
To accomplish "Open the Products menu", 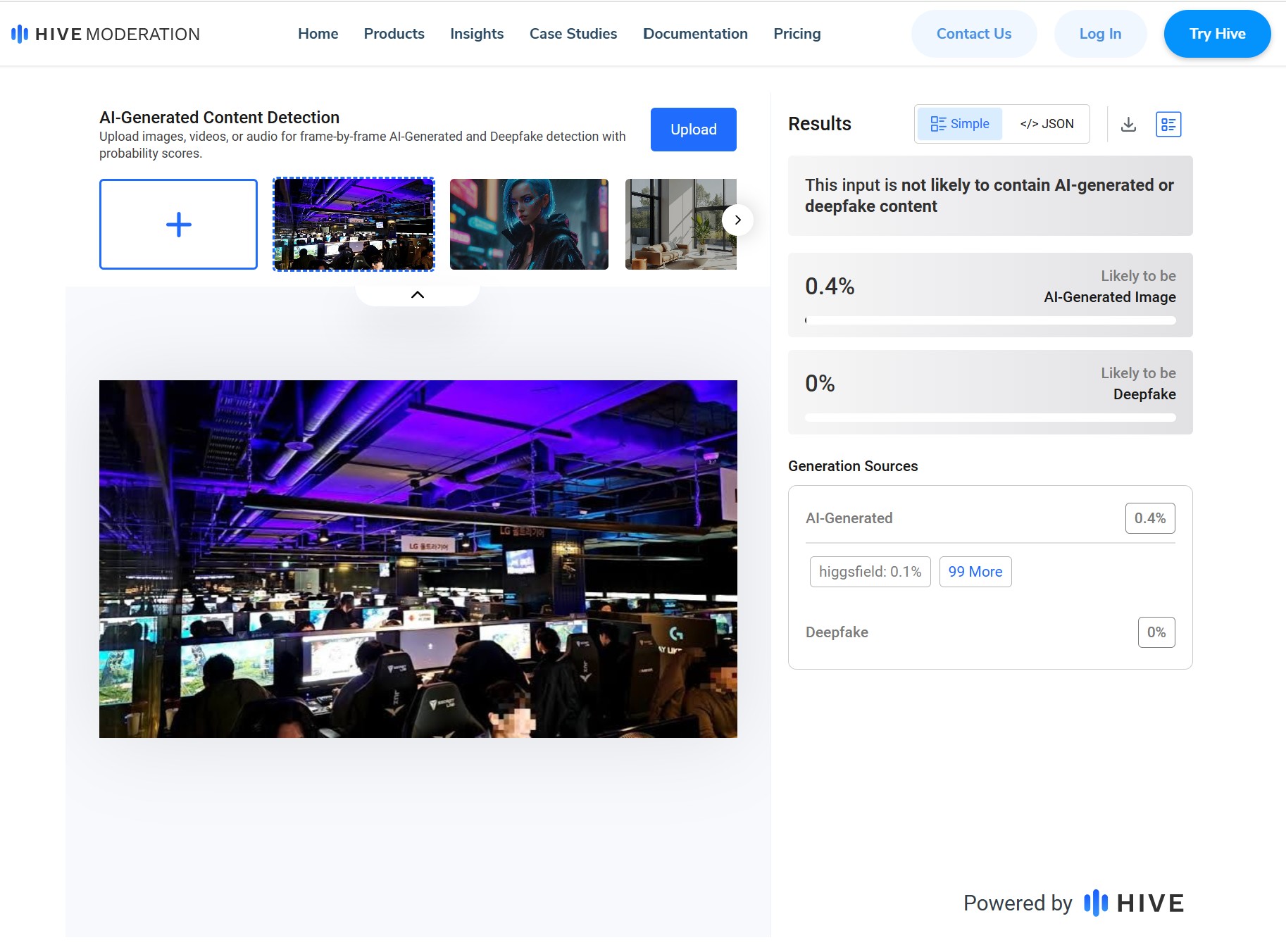I will click(394, 34).
